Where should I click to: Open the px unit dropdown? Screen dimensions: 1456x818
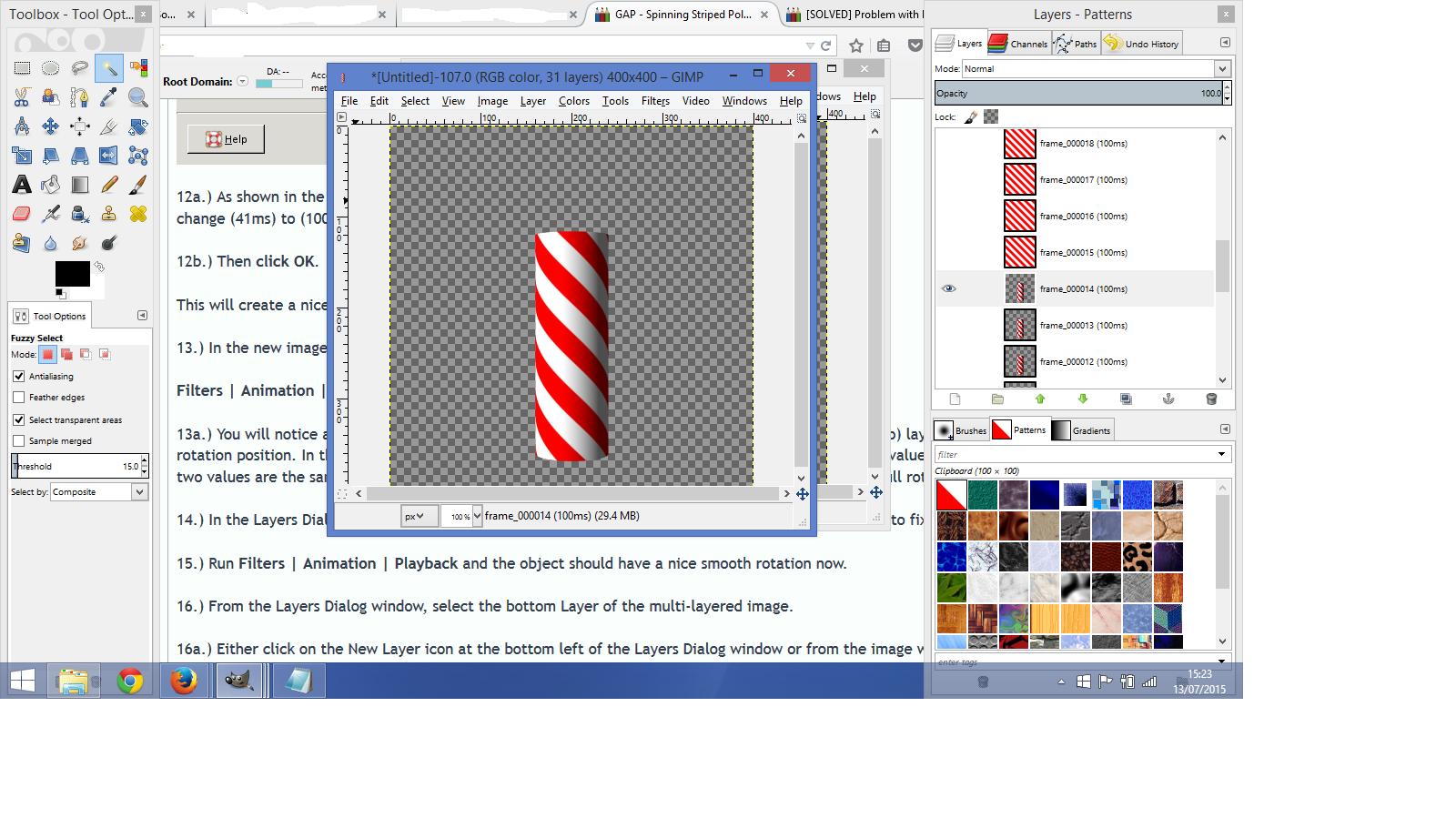420,516
